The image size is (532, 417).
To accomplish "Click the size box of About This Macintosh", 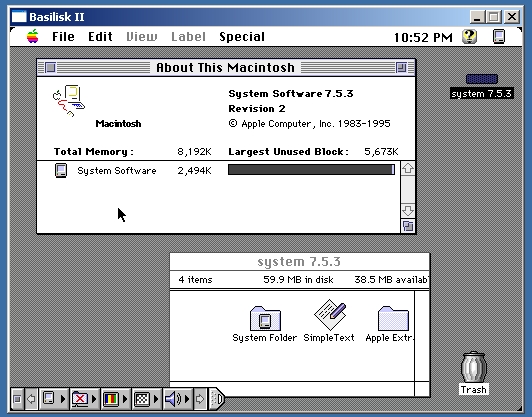I will 408,226.
